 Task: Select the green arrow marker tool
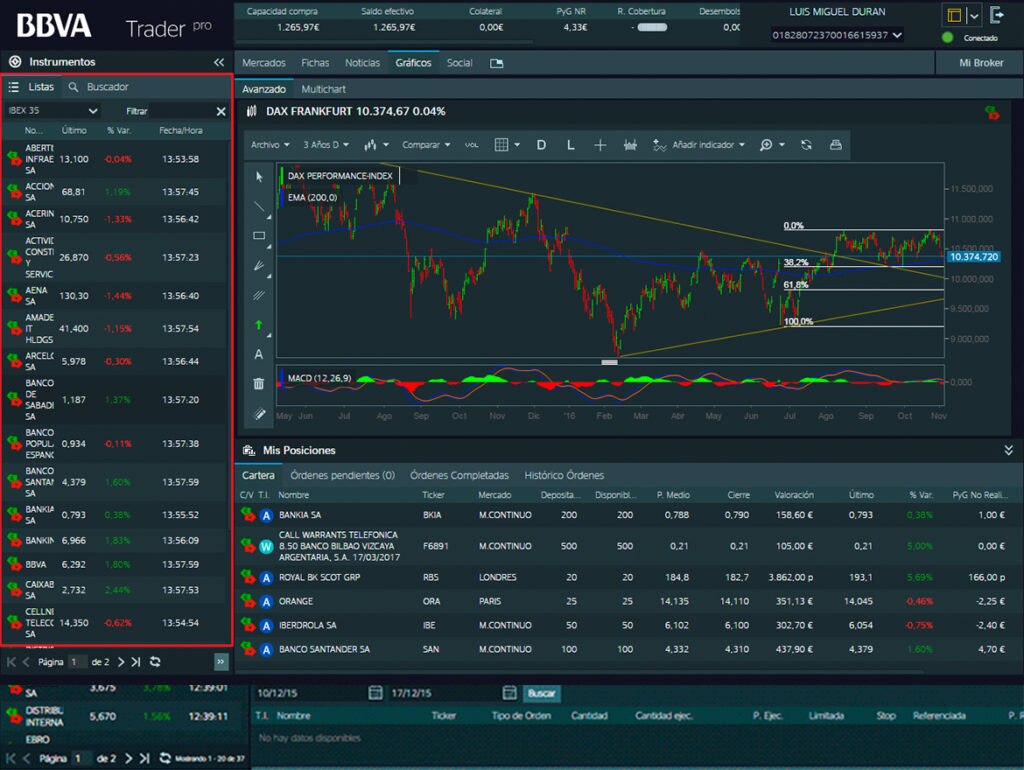(x=259, y=325)
